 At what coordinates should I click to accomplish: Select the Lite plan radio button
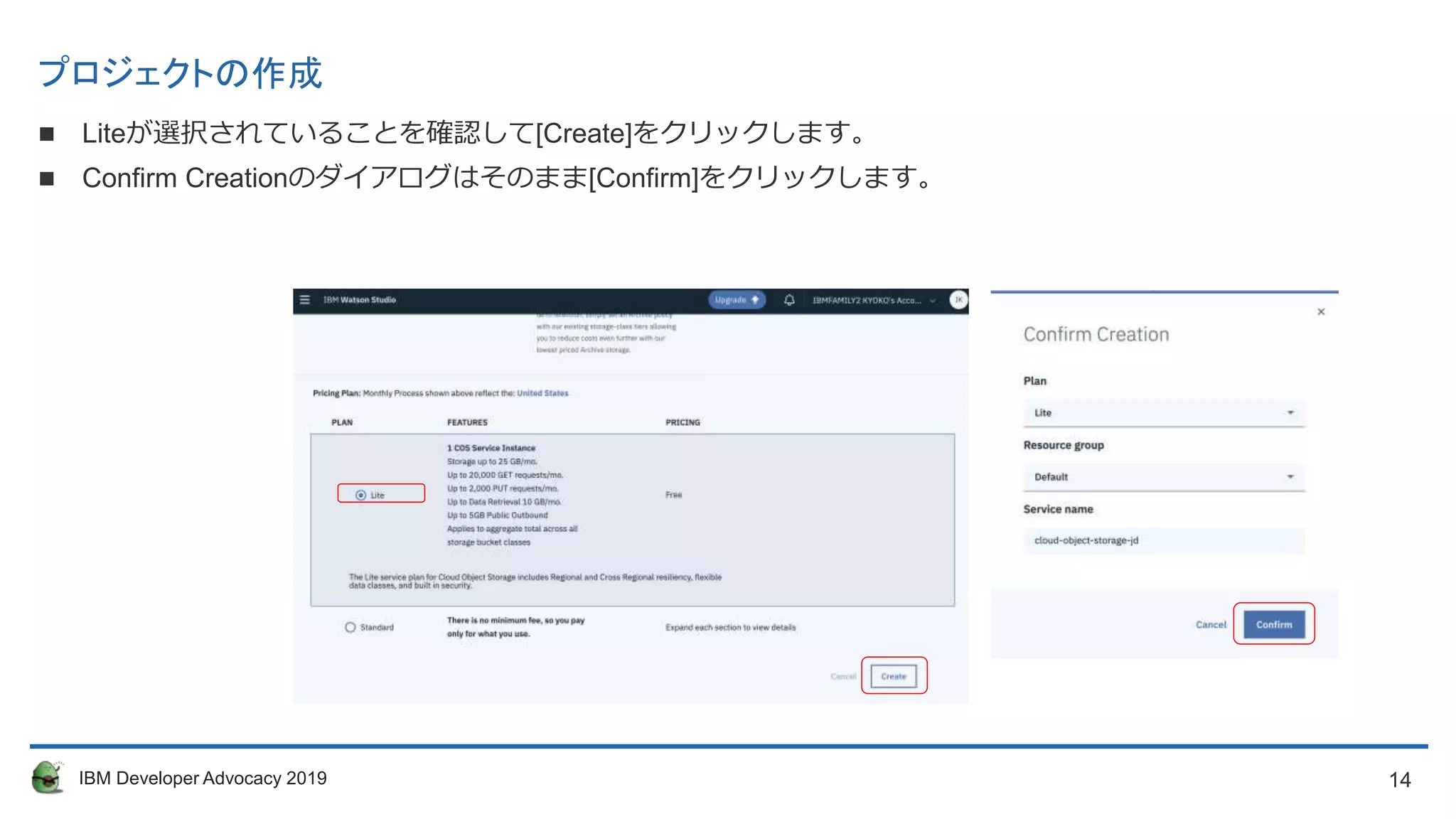pyautogui.click(x=361, y=495)
